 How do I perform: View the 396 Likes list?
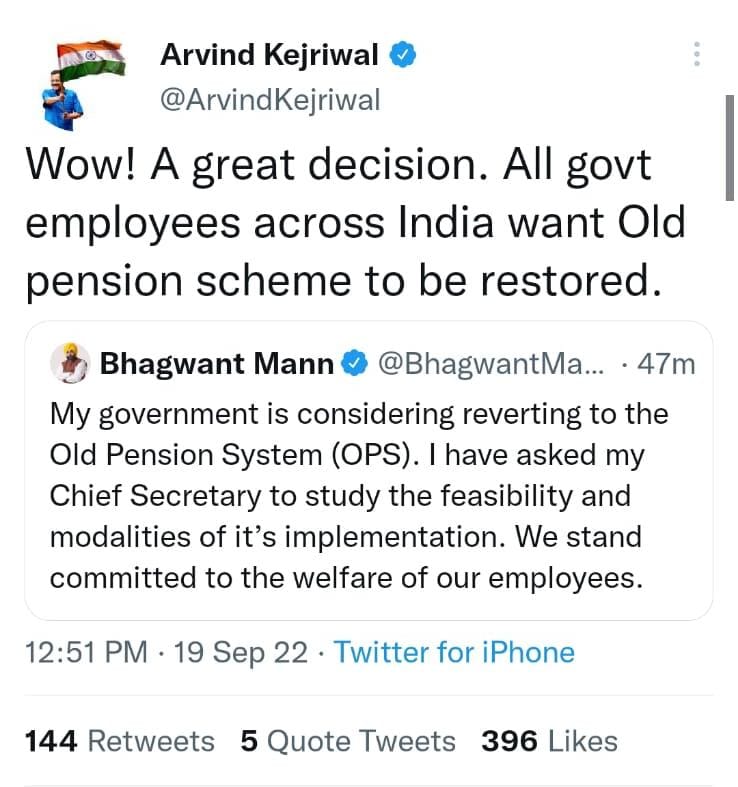[x=550, y=741]
